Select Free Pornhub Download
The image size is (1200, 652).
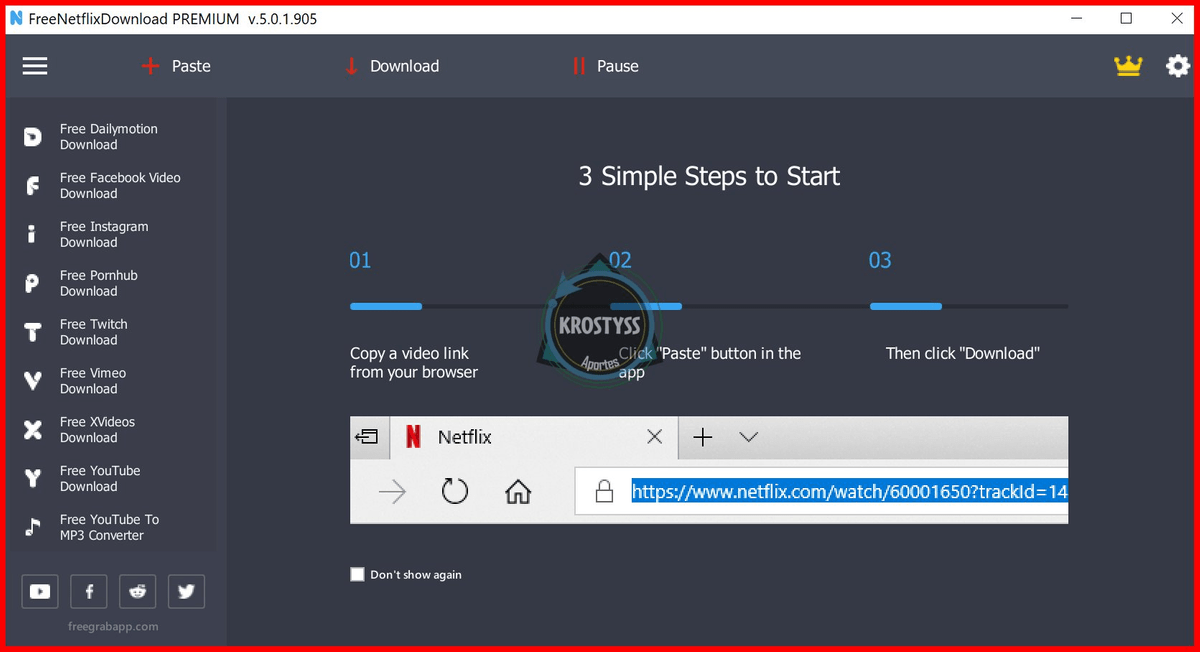(x=99, y=283)
